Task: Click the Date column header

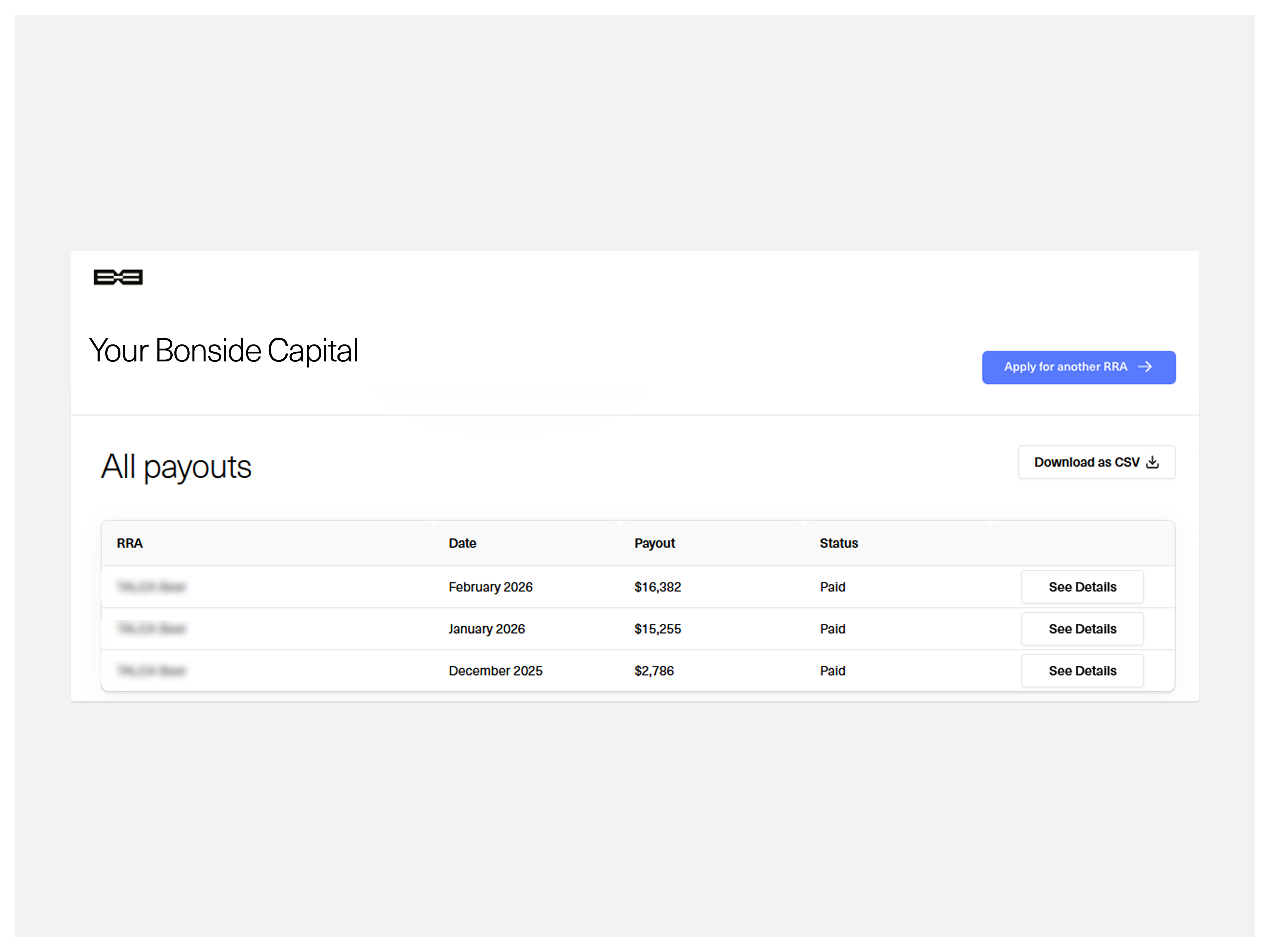Action: point(462,543)
